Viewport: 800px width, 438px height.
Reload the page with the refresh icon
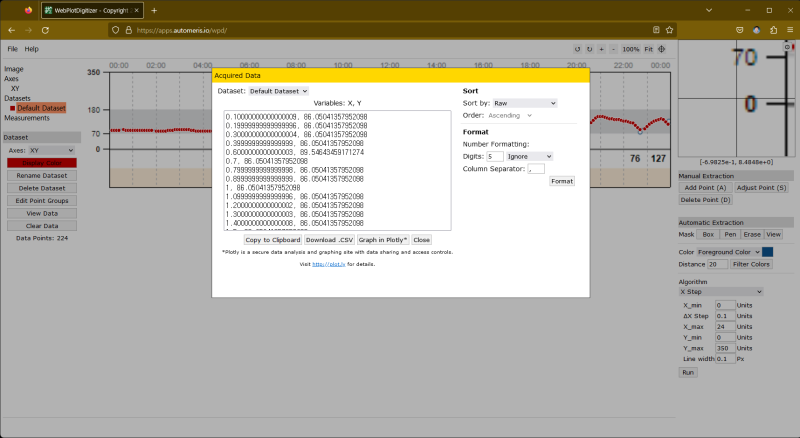pyautogui.click(x=45, y=30)
